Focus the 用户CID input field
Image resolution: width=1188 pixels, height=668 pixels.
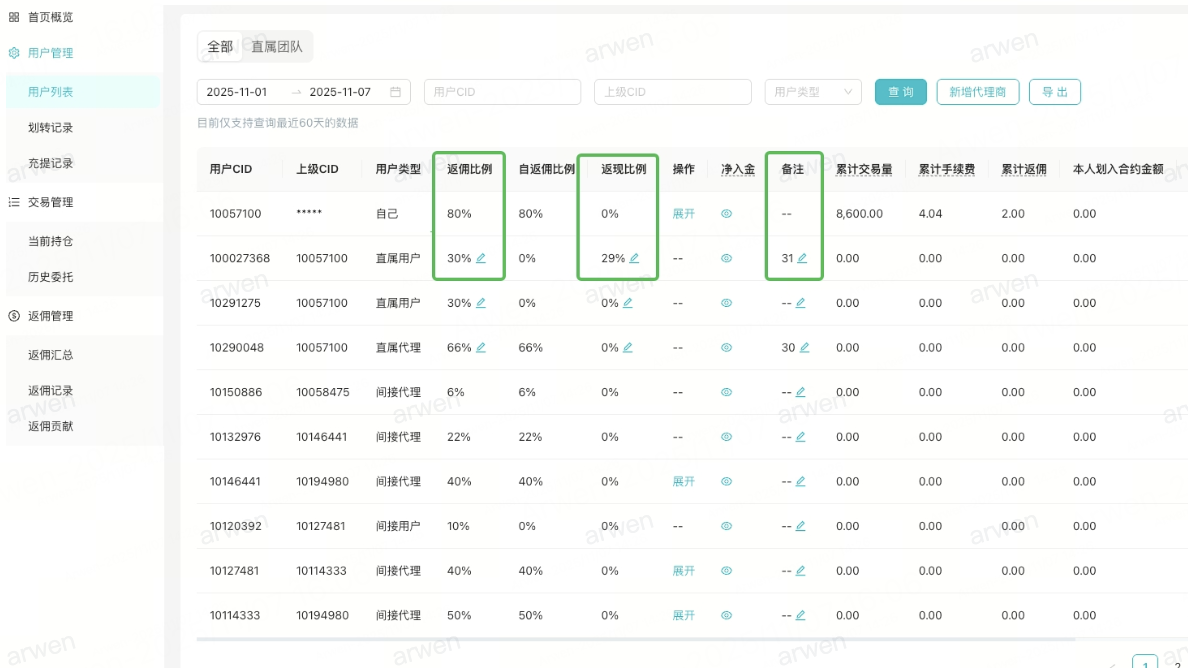502,92
